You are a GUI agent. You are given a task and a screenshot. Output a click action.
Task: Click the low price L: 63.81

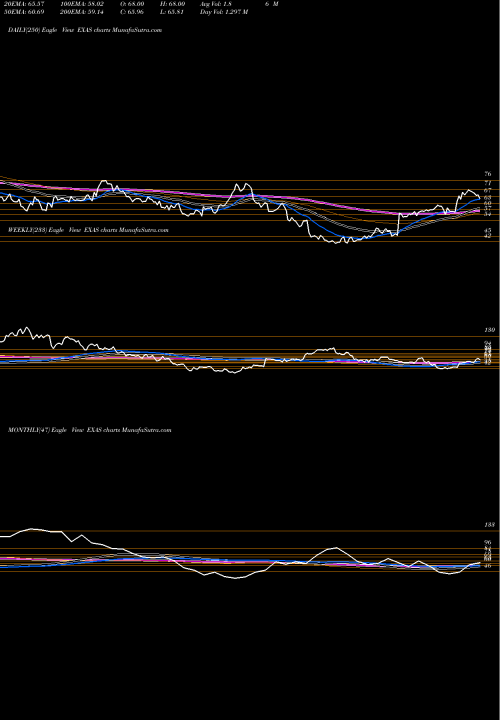pyautogui.click(x=172, y=12)
